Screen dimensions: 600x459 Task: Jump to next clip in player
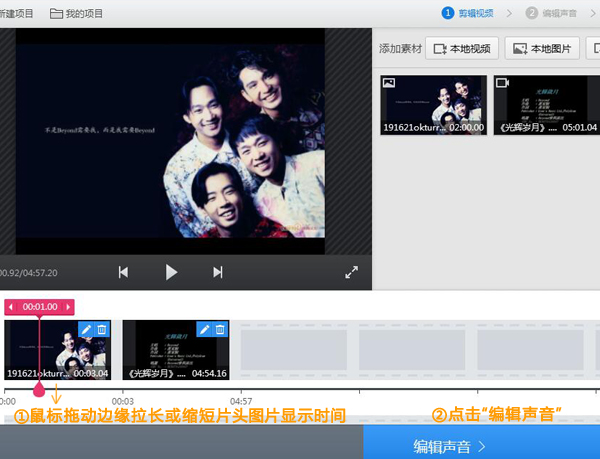click(x=218, y=272)
